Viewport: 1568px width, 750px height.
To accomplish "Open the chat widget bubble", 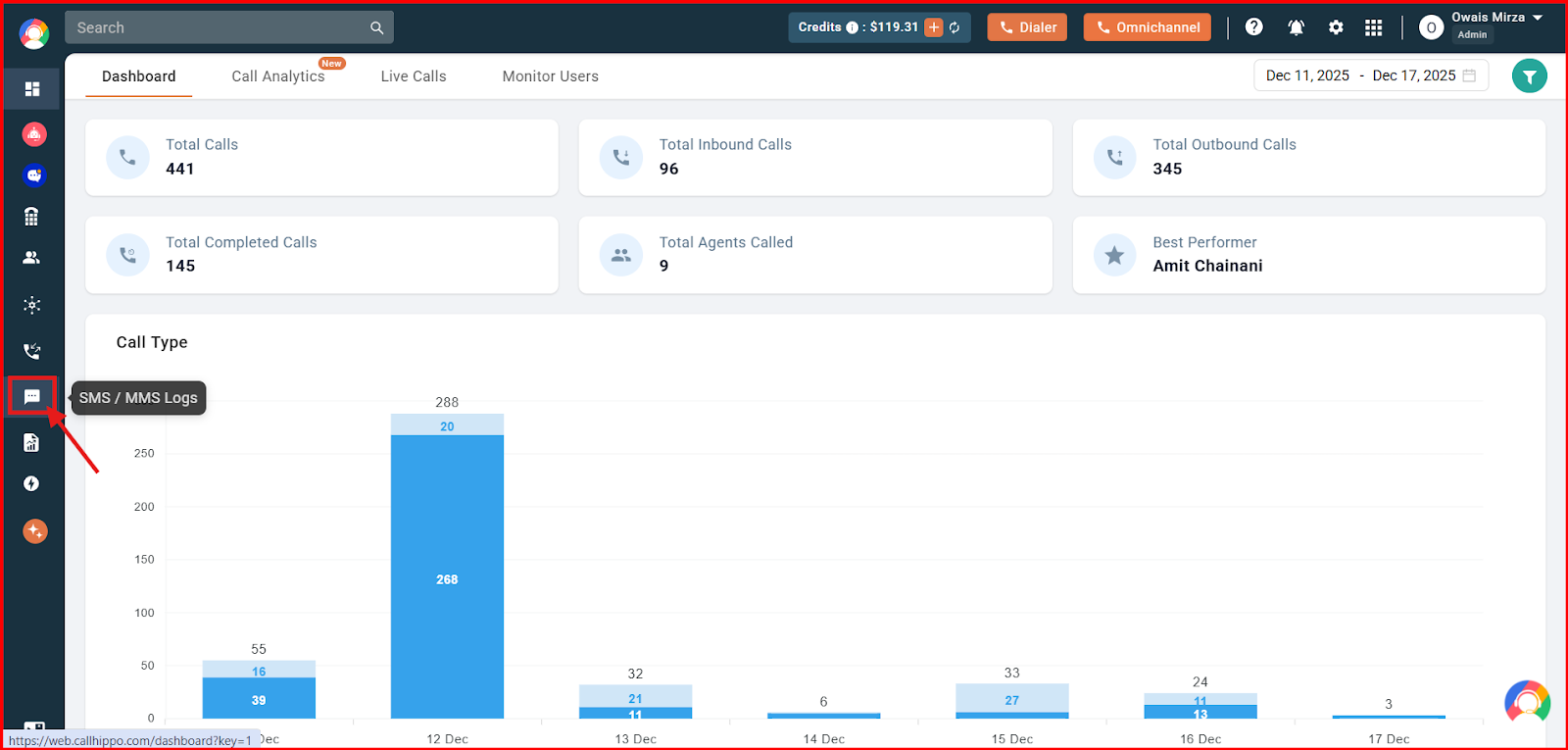I will [1527, 703].
